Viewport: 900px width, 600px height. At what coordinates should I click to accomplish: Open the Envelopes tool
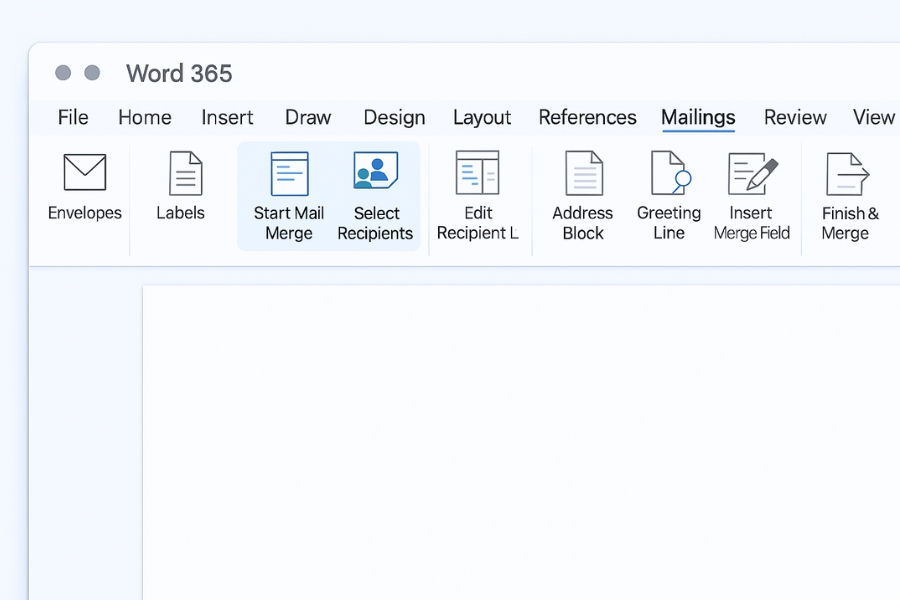click(84, 190)
